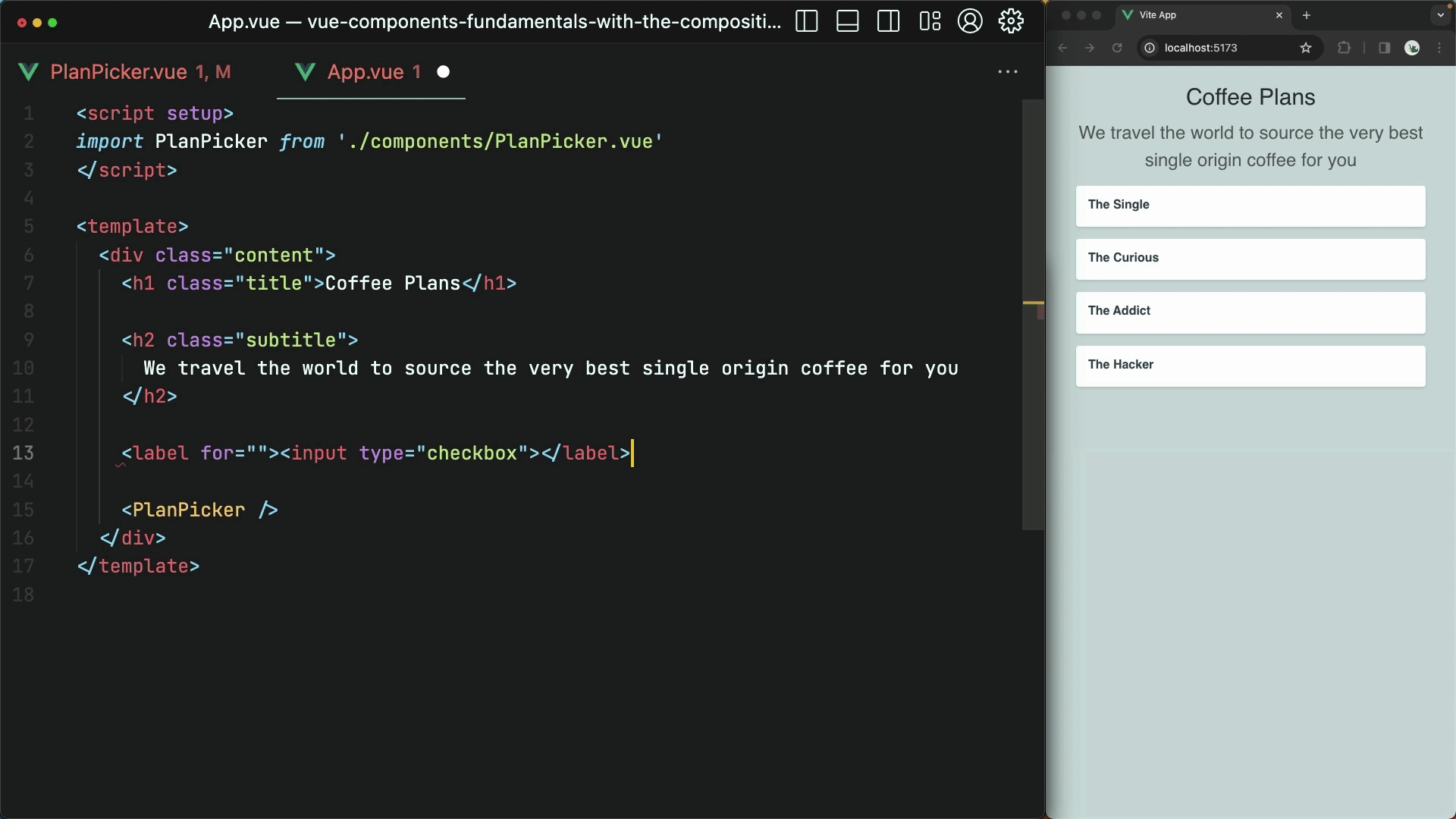Open the Accounts profile icon in VS Code
The width and height of the screenshot is (1456, 819).
click(x=970, y=21)
